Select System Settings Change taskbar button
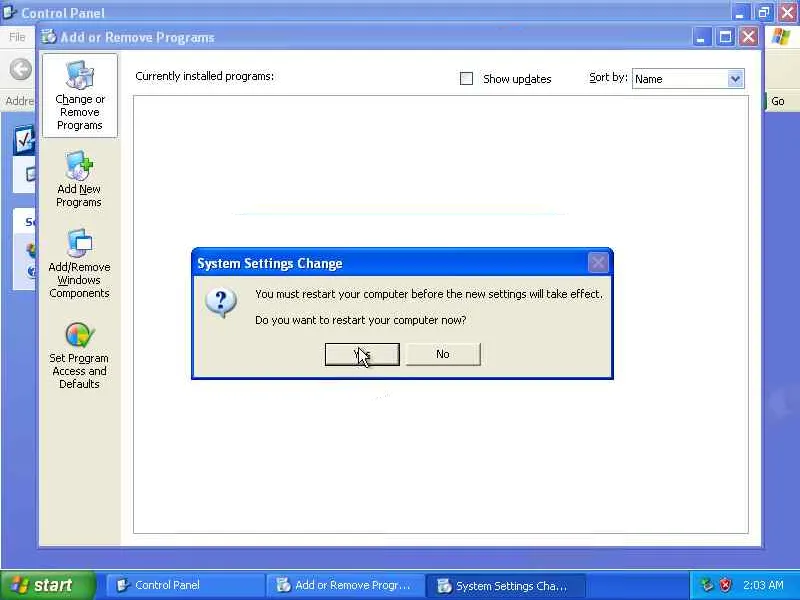Screen dimensions: 800x600 [505, 586]
